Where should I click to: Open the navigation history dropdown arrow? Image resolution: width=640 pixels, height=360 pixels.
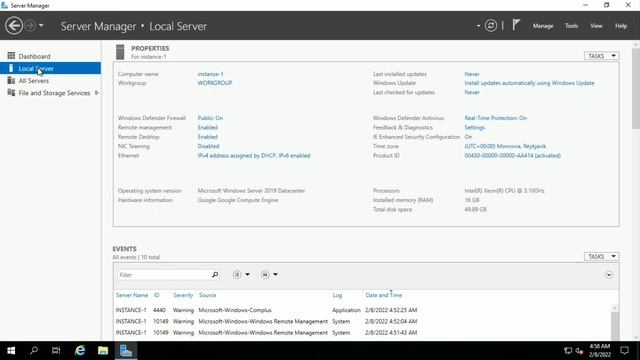point(41,26)
